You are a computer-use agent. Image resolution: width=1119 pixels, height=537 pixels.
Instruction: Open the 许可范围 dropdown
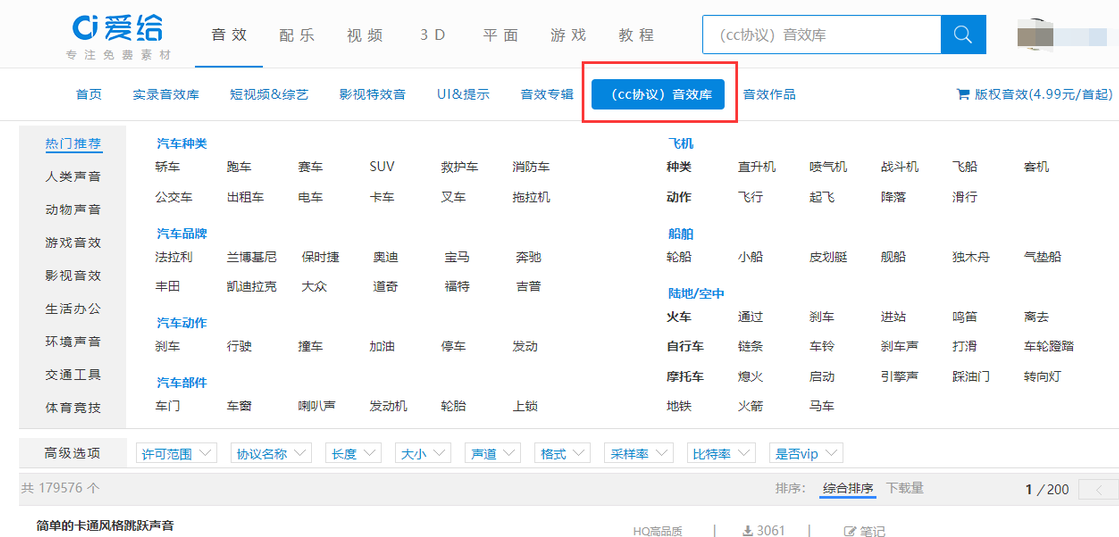pos(176,453)
